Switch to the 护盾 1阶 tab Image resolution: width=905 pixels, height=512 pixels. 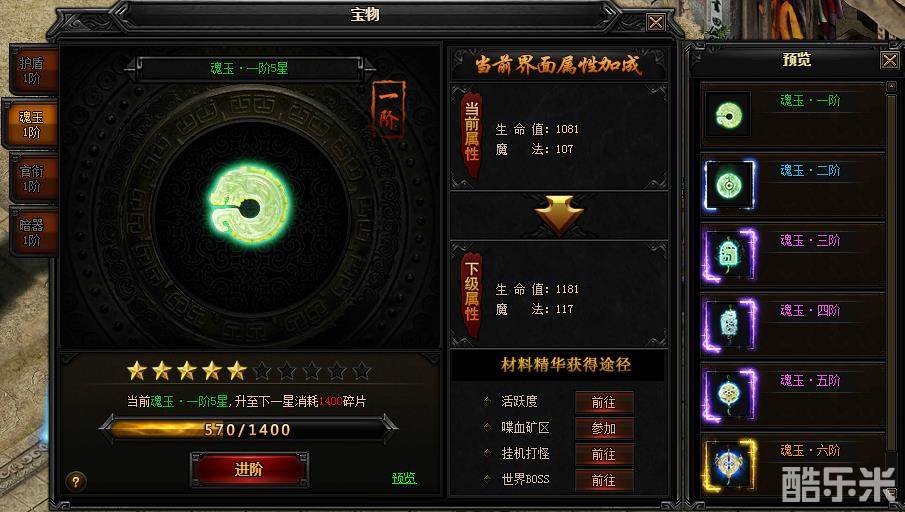[32, 71]
